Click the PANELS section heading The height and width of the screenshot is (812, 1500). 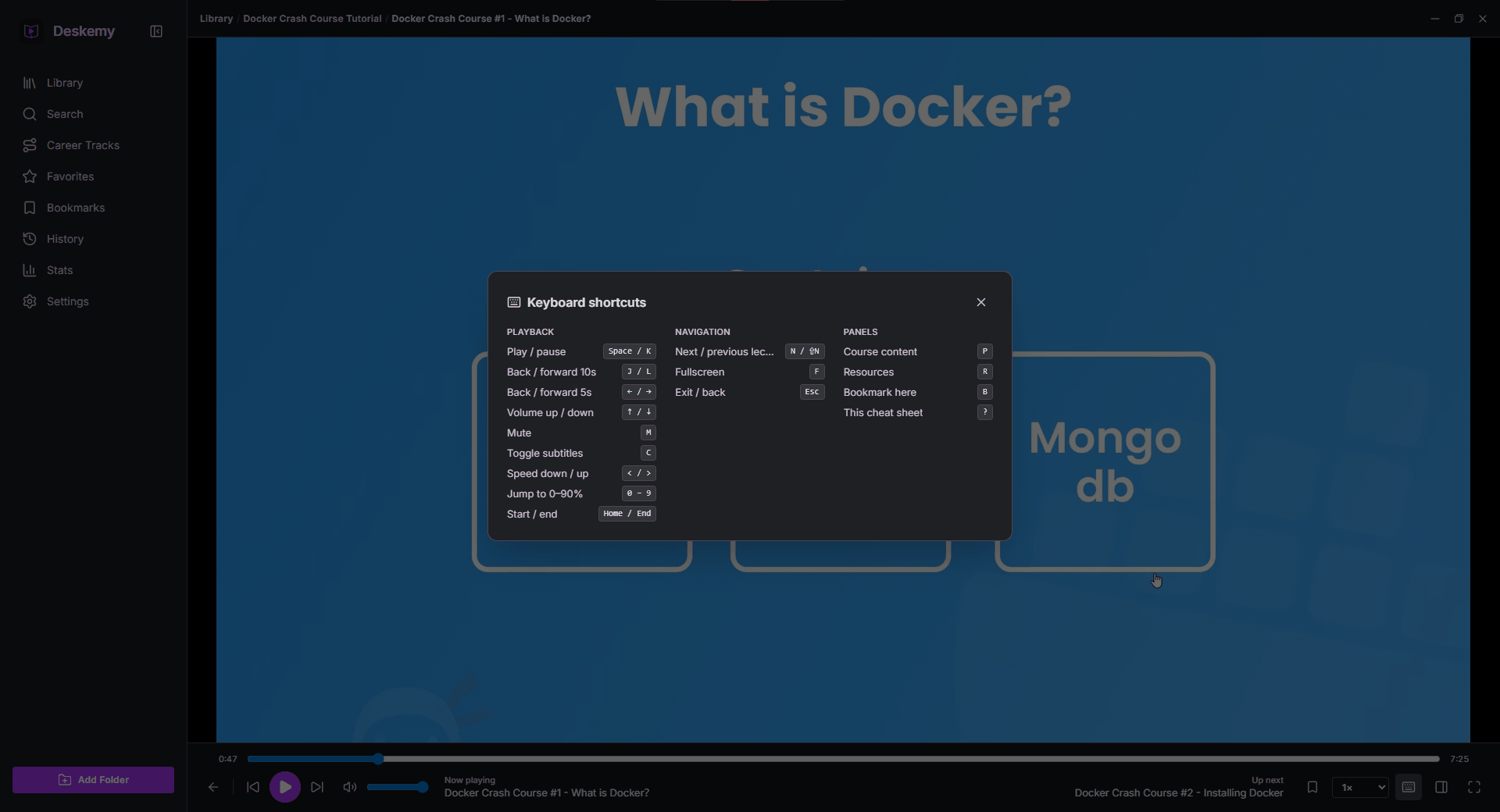861,332
